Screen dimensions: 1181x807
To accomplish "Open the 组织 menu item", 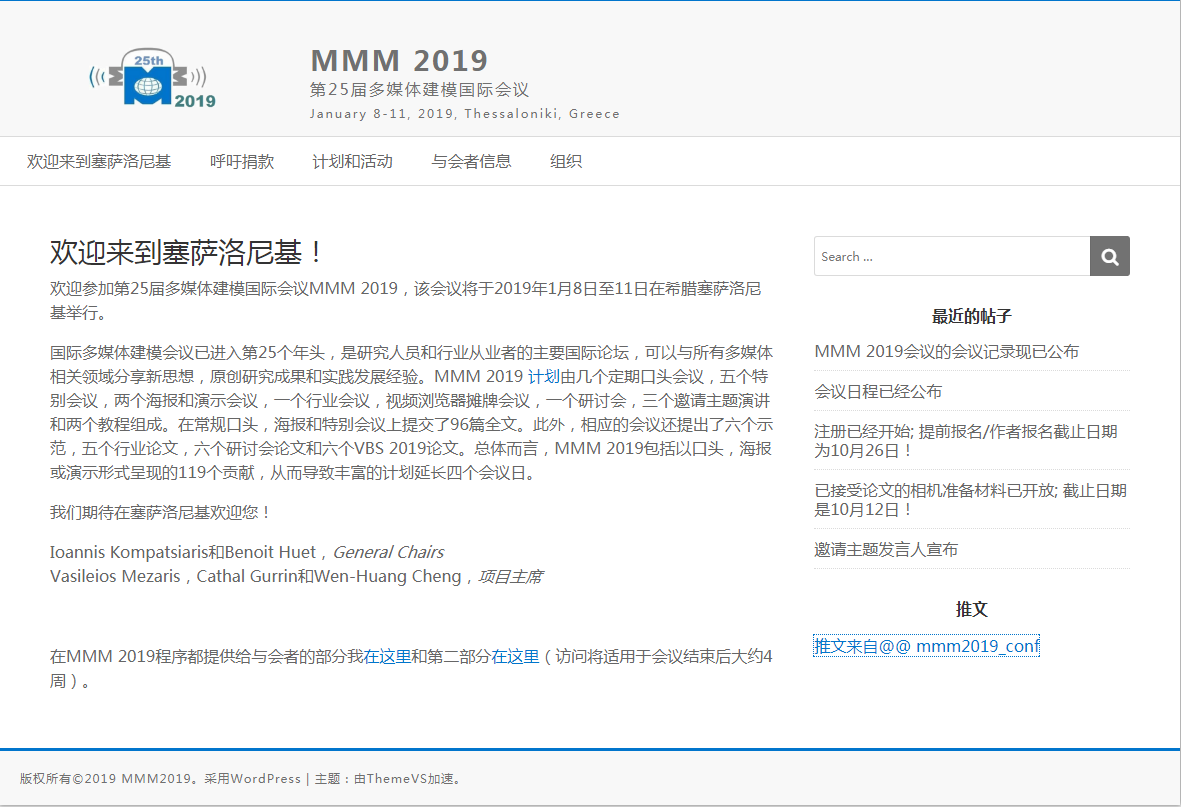I will pos(566,161).
